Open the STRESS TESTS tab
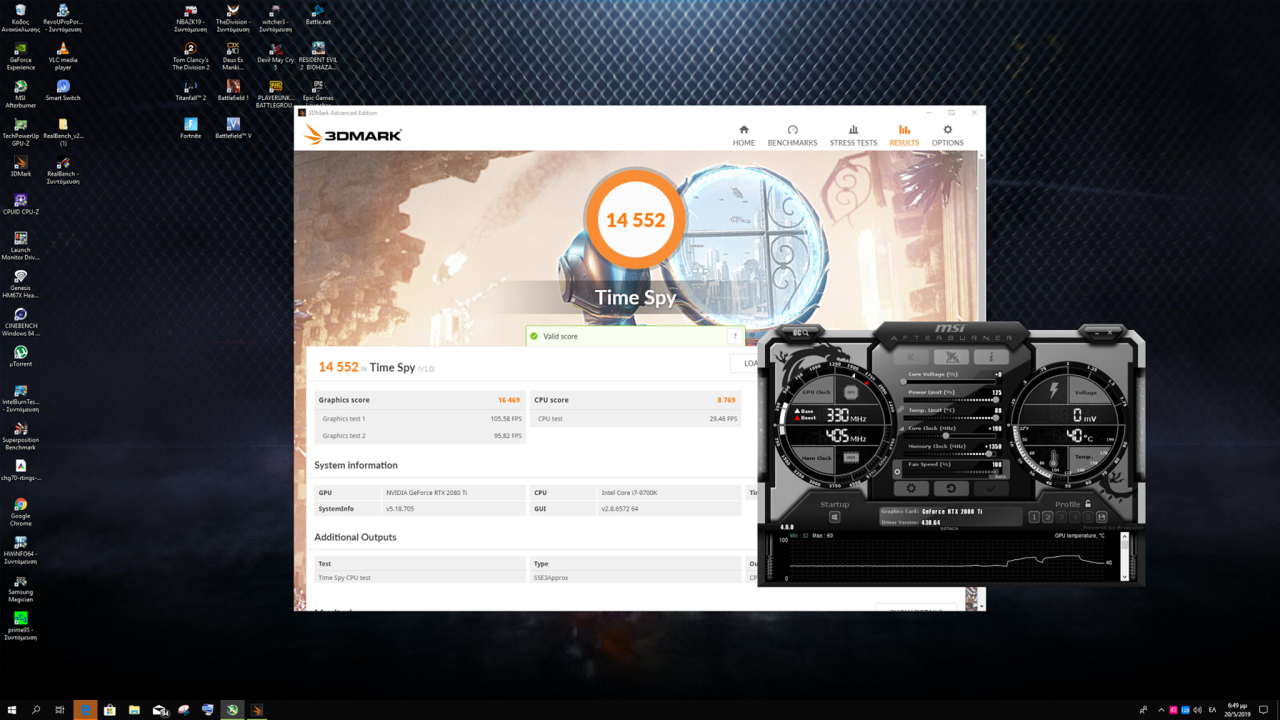Image resolution: width=1280 pixels, height=720 pixels. 853,136
